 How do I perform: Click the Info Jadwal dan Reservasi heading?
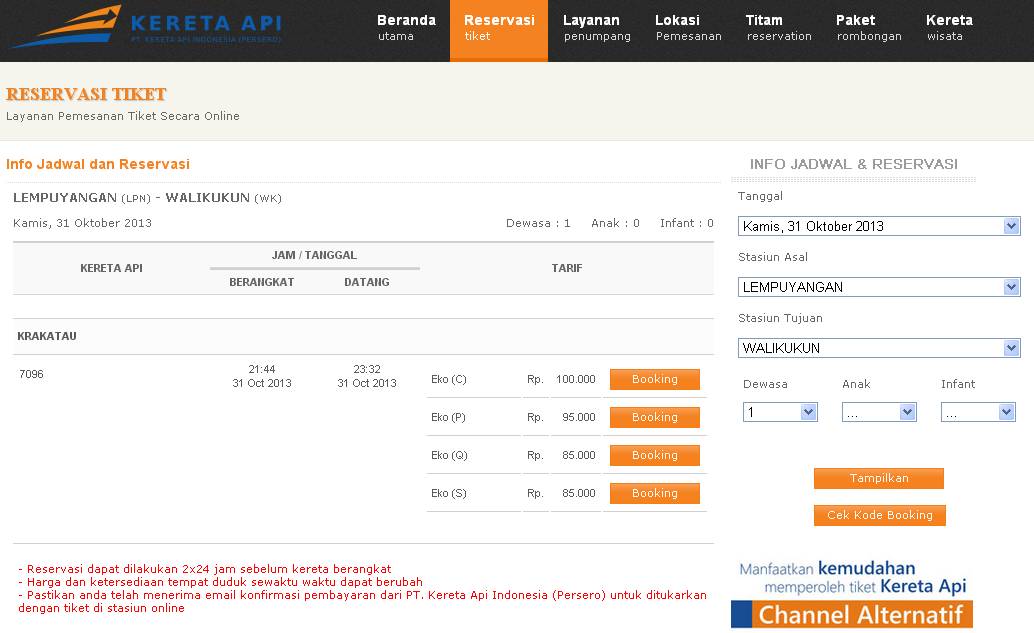coord(98,164)
